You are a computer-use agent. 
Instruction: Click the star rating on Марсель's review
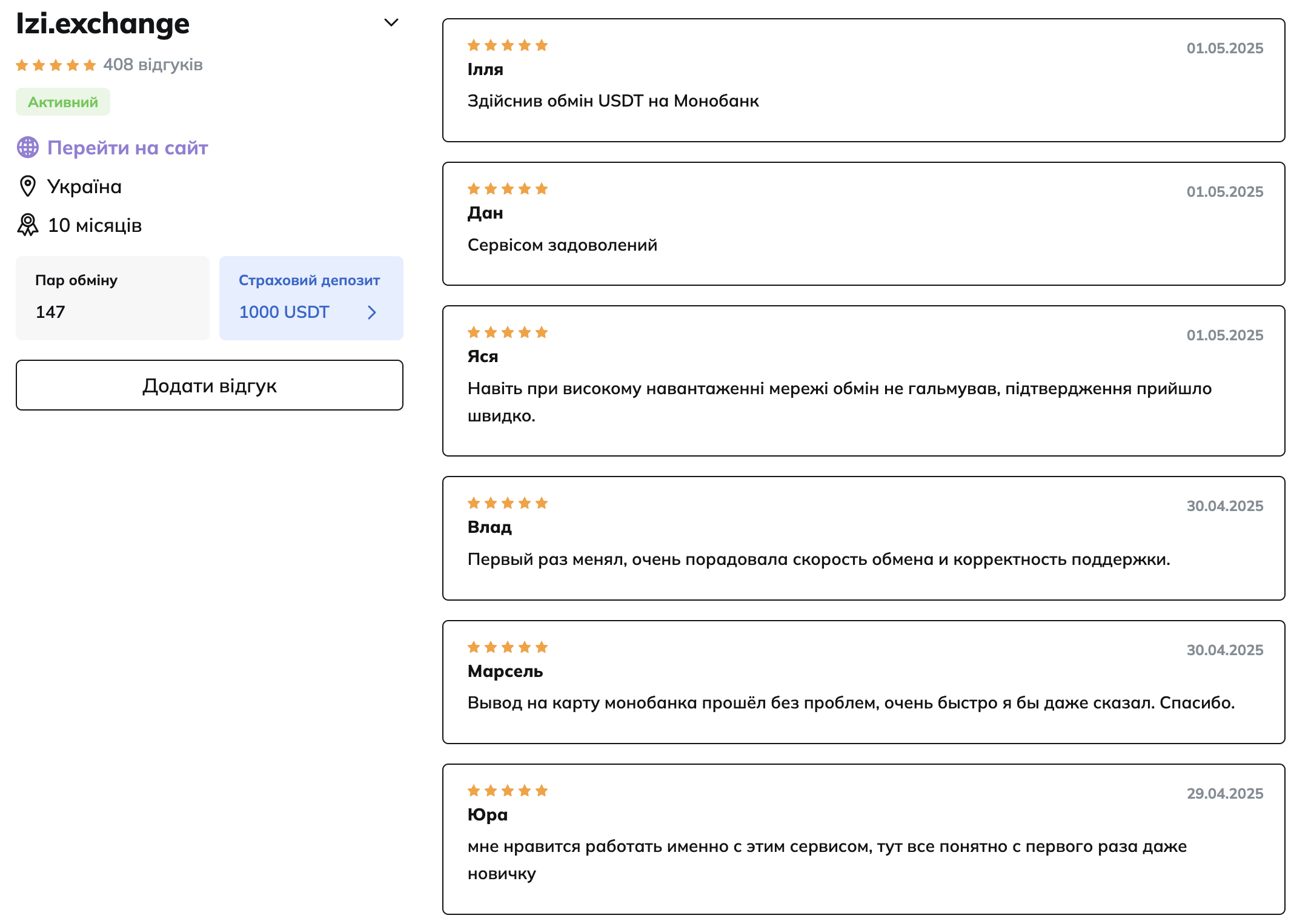(508, 647)
